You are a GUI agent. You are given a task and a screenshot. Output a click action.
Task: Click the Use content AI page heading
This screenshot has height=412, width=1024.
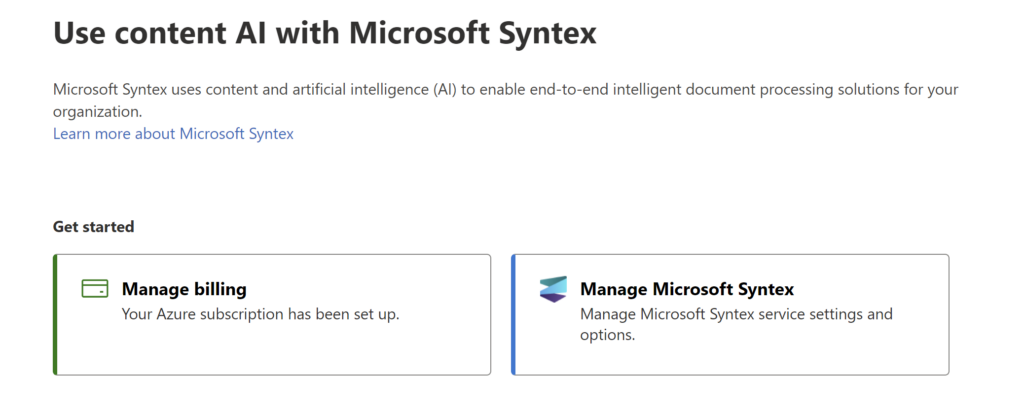click(x=325, y=33)
